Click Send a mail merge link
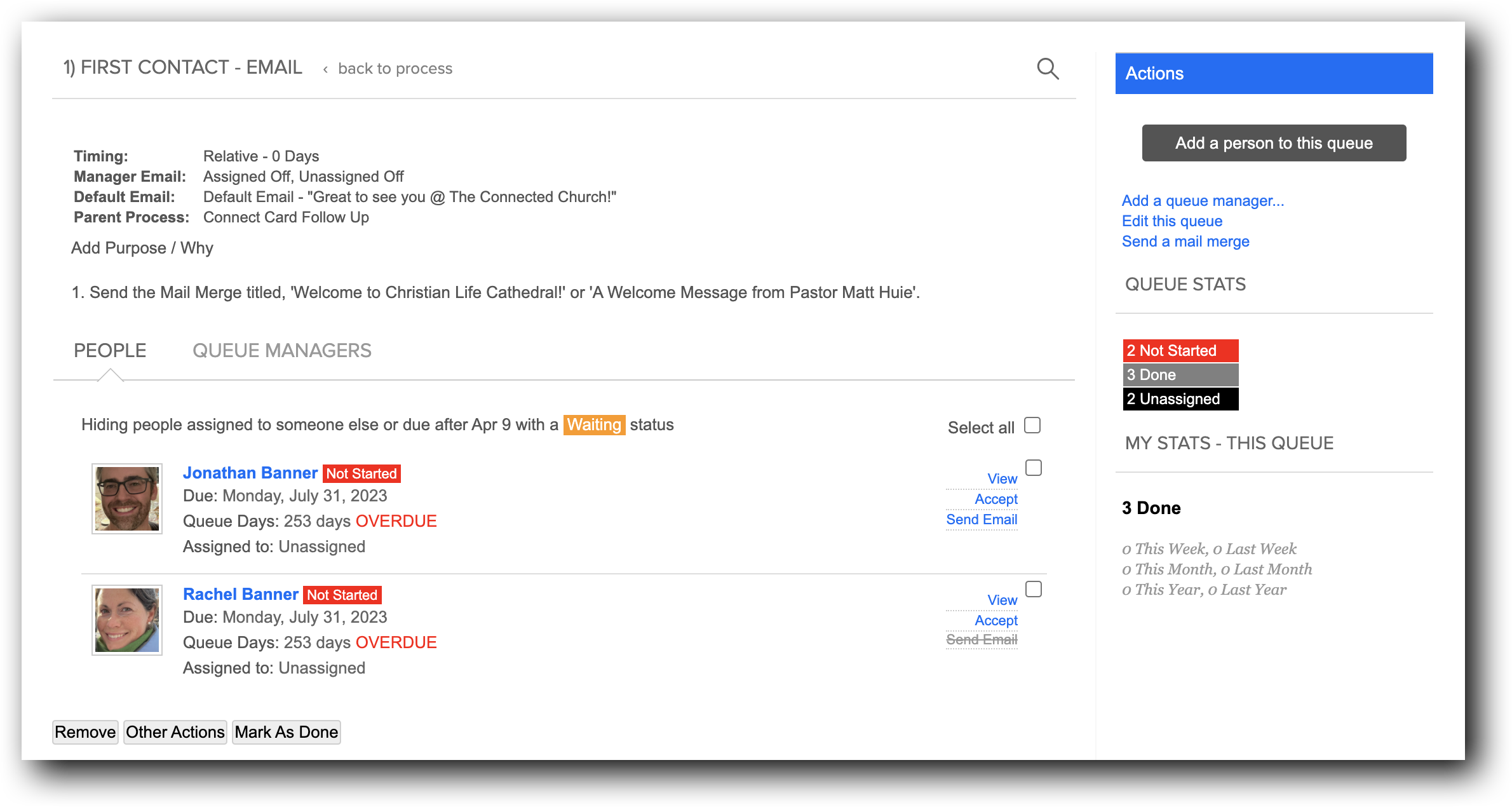Screen dimensions: 1512x807 1185,241
